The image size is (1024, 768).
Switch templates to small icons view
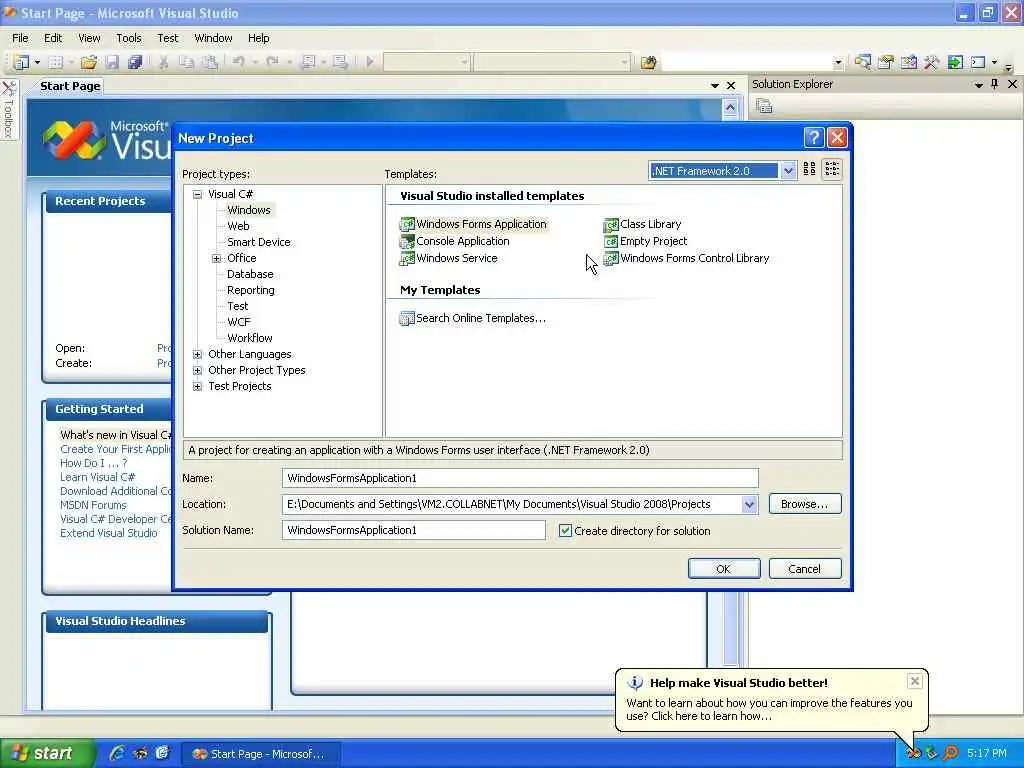coord(832,169)
